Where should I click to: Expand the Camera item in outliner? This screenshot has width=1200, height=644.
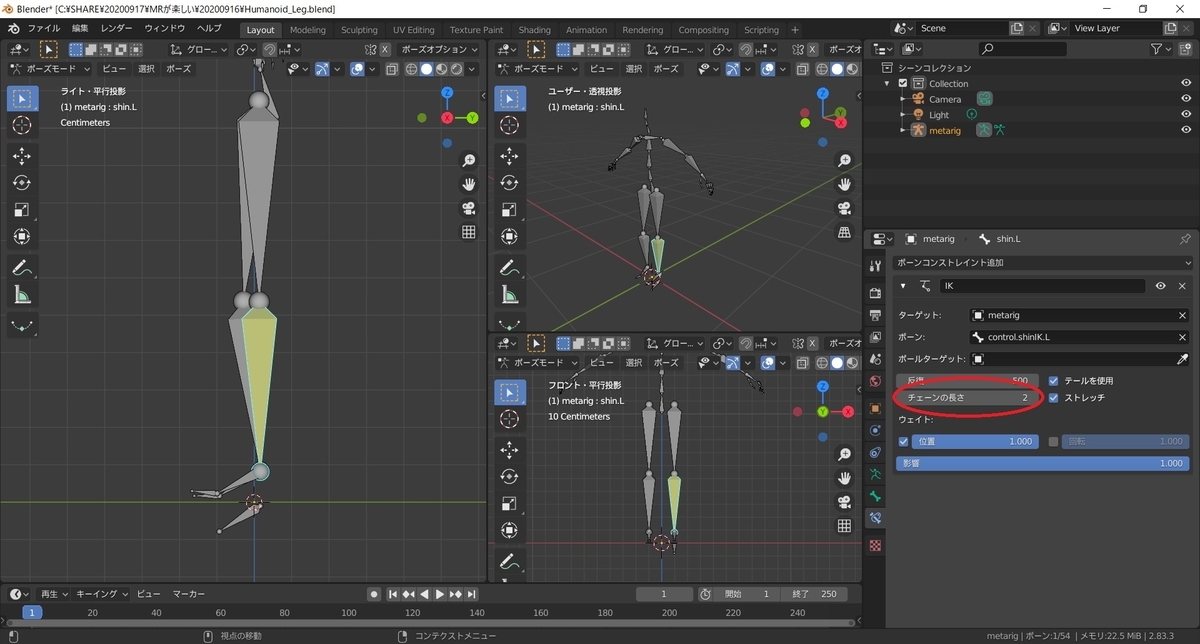coord(903,99)
